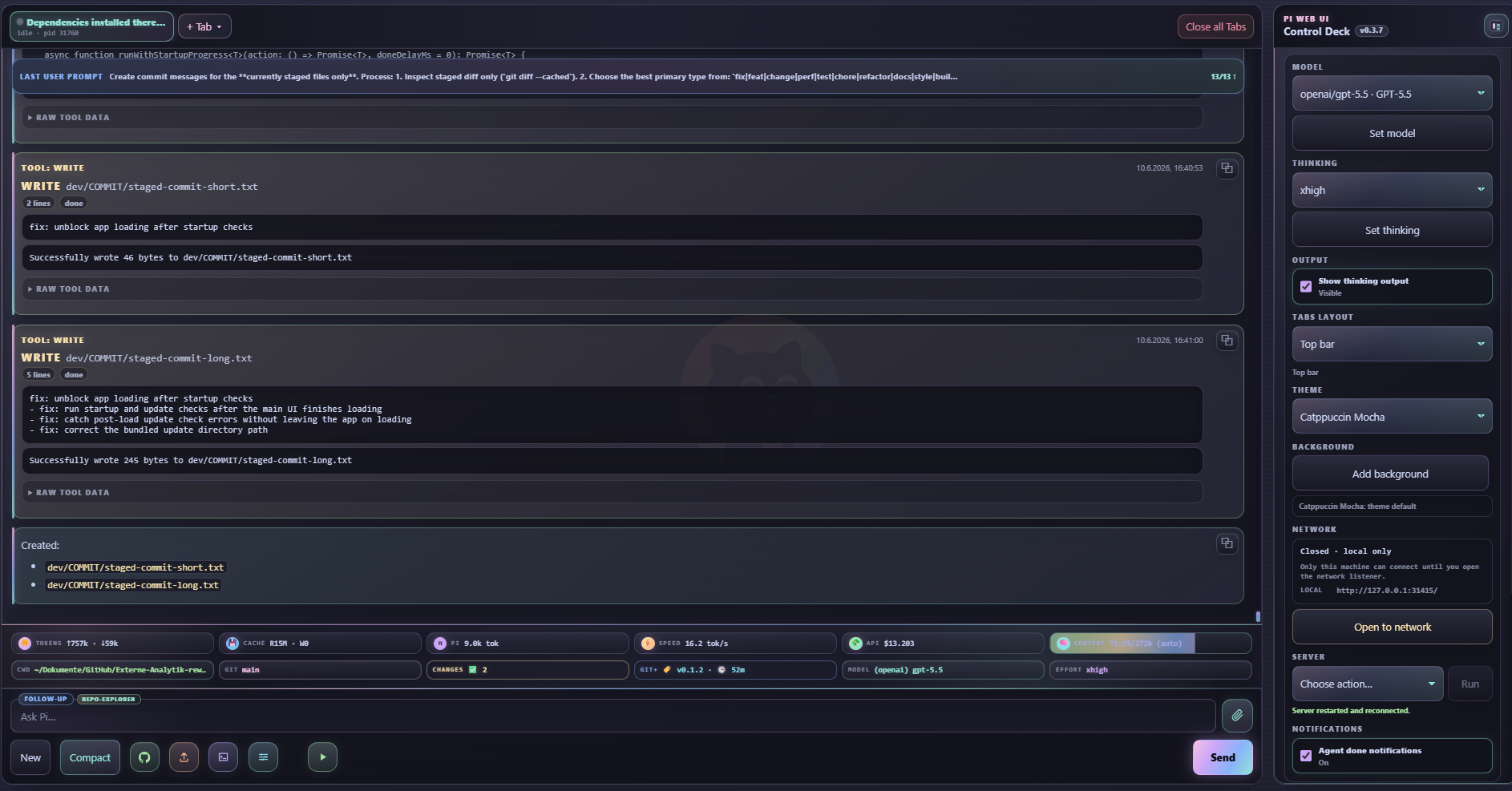The height and width of the screenshot is (791, 1512).
Task: Click the GIT main branch chip
Action: [x=320, y=670]
